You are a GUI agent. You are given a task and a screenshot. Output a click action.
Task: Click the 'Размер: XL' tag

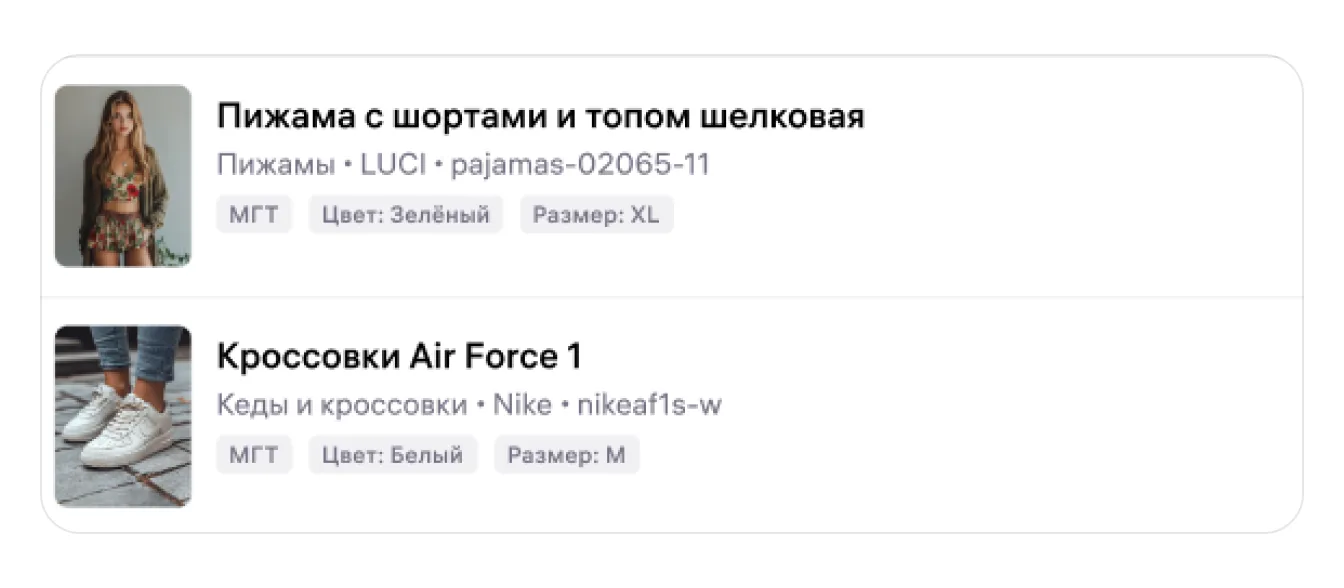tap(596, 215)
